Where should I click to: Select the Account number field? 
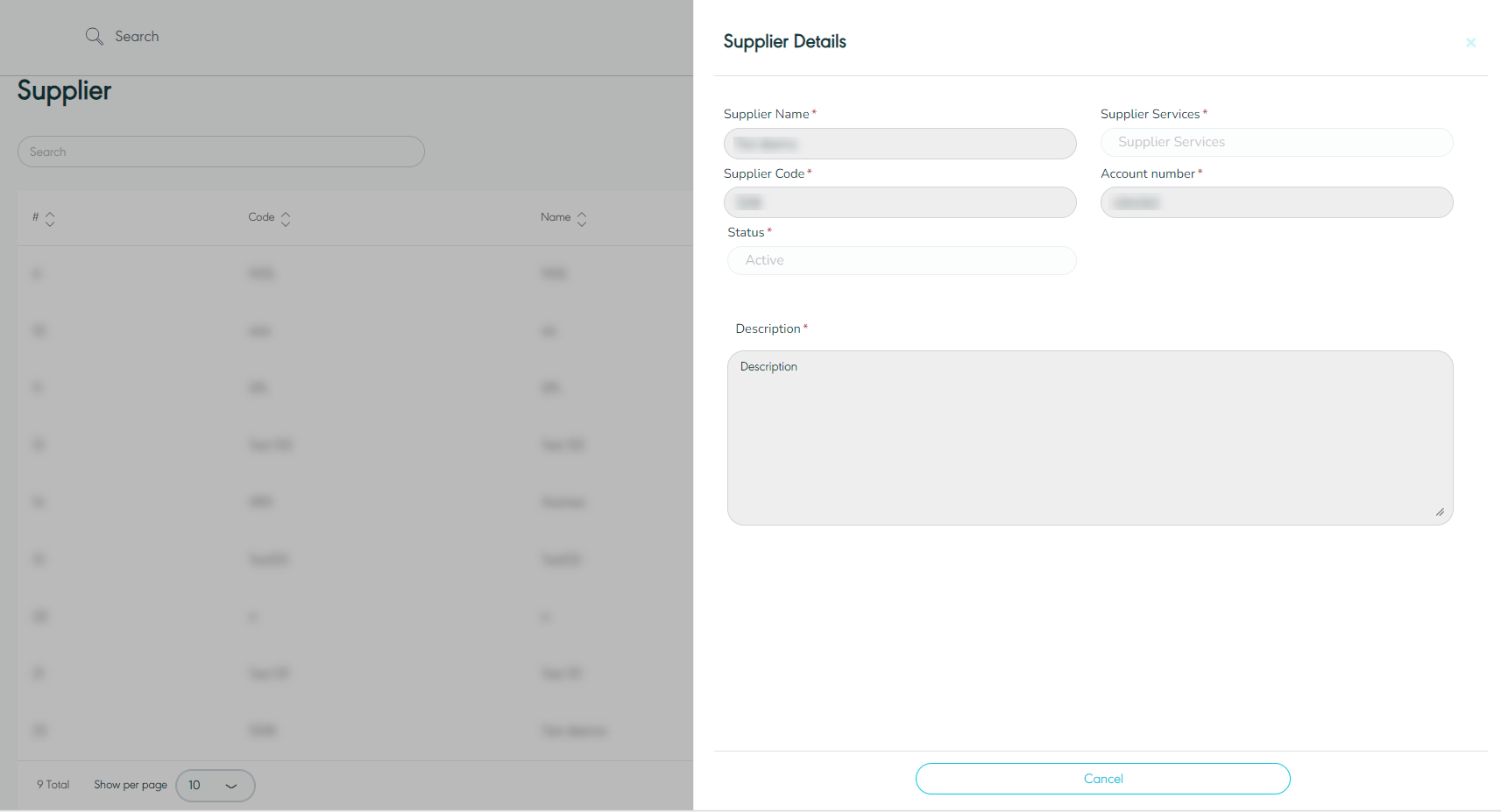[x=1276, y=202]
